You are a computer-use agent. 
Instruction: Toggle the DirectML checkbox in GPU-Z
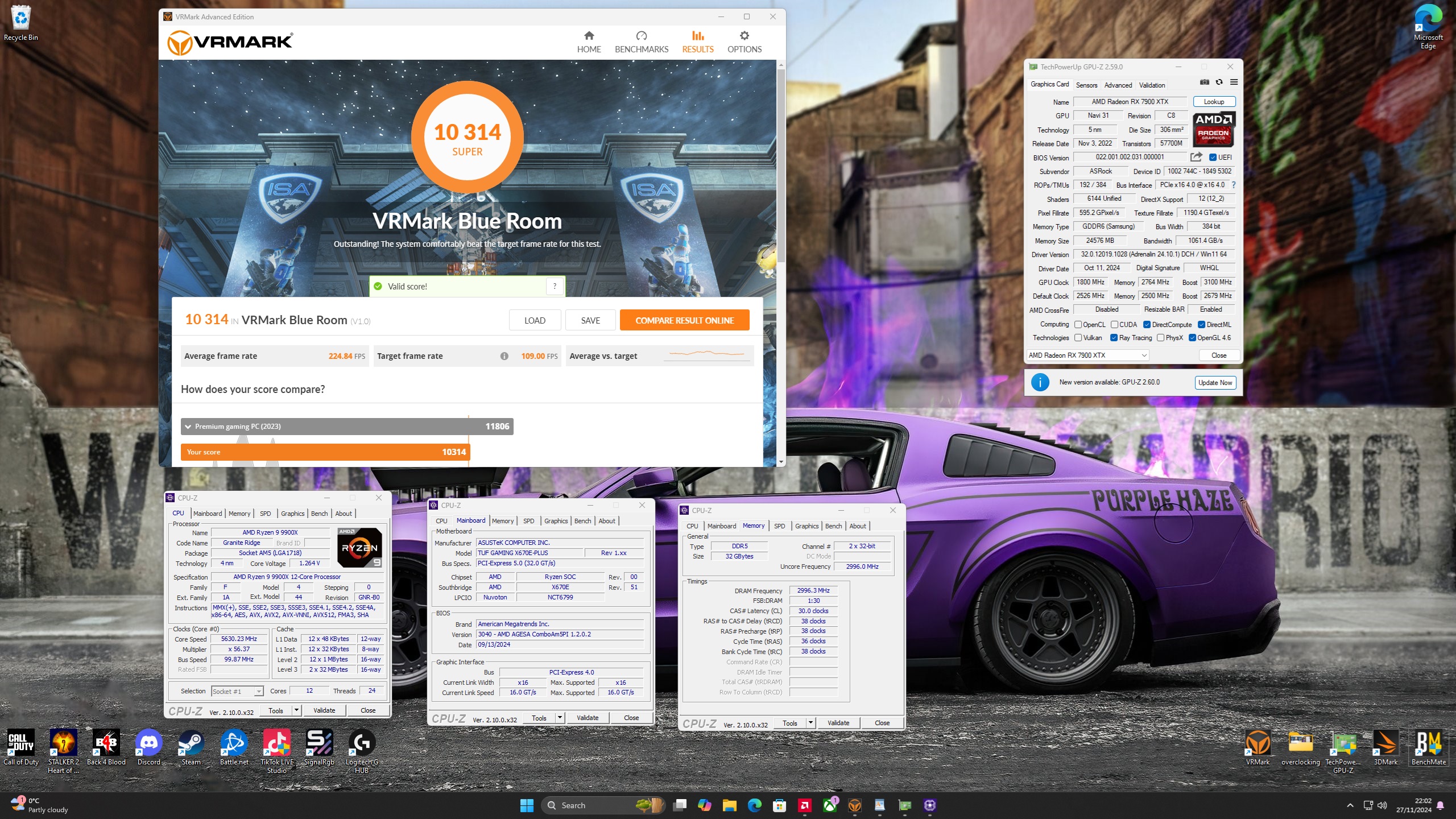pos(1201,325)
